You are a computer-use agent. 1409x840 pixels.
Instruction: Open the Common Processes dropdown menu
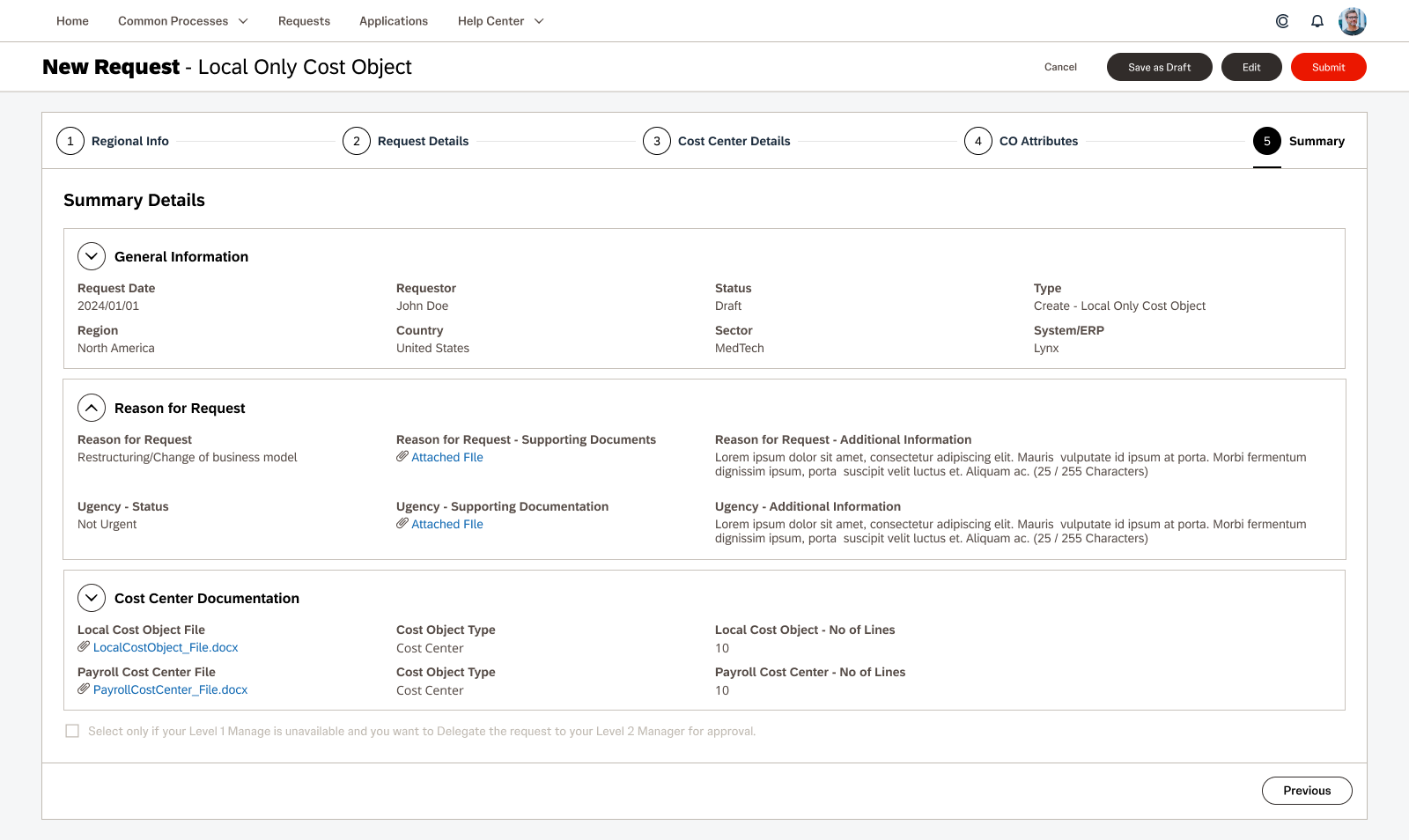183,21
